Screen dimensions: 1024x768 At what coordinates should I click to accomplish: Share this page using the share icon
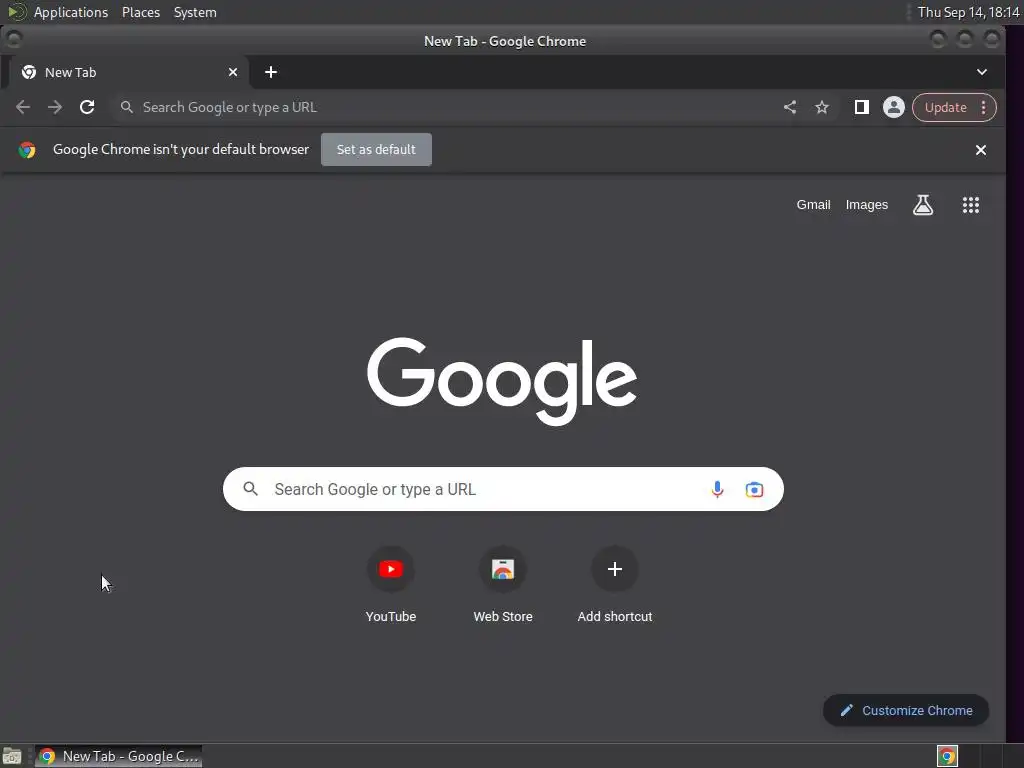[x=790, y=107]
